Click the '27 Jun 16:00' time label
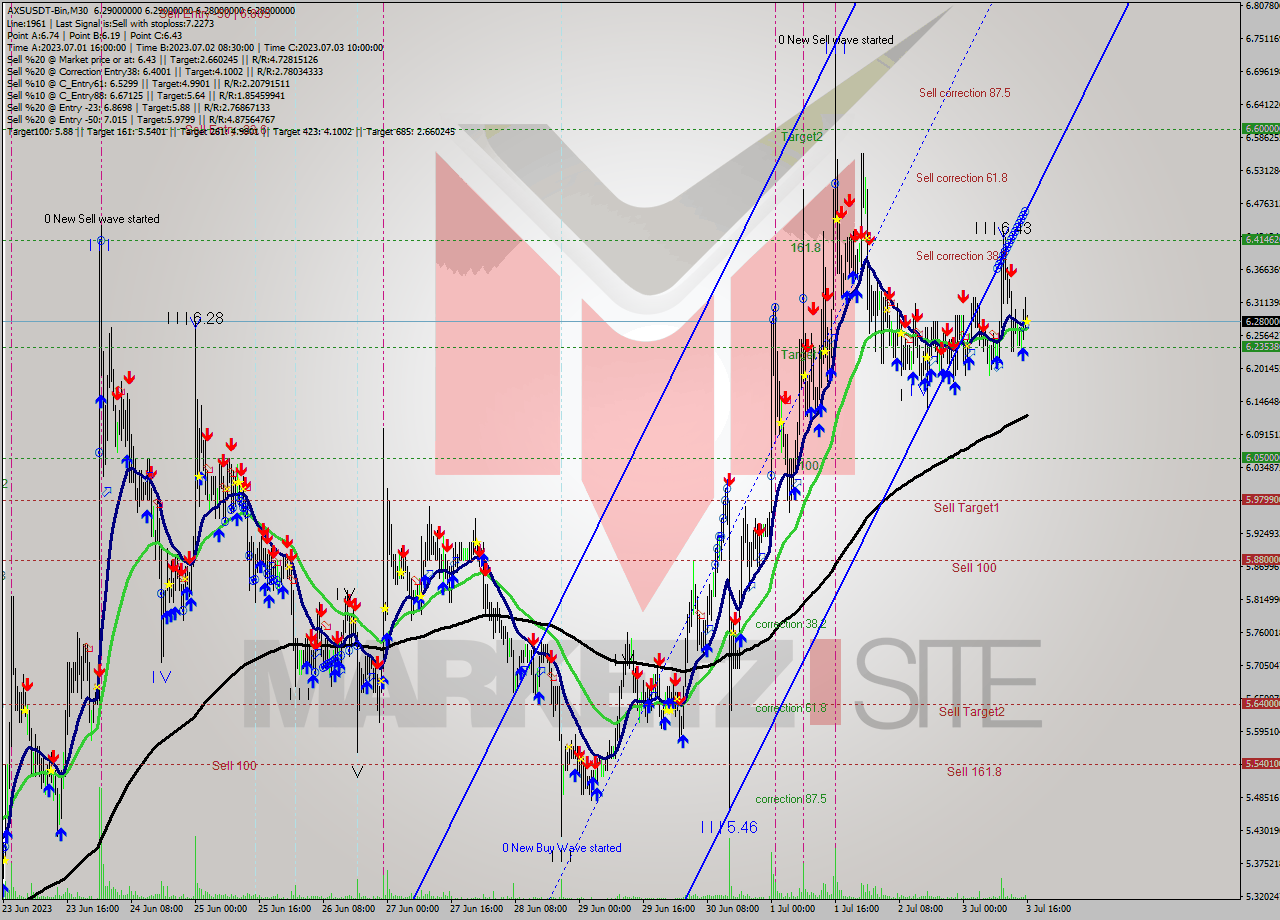 [x=476, y=909]
